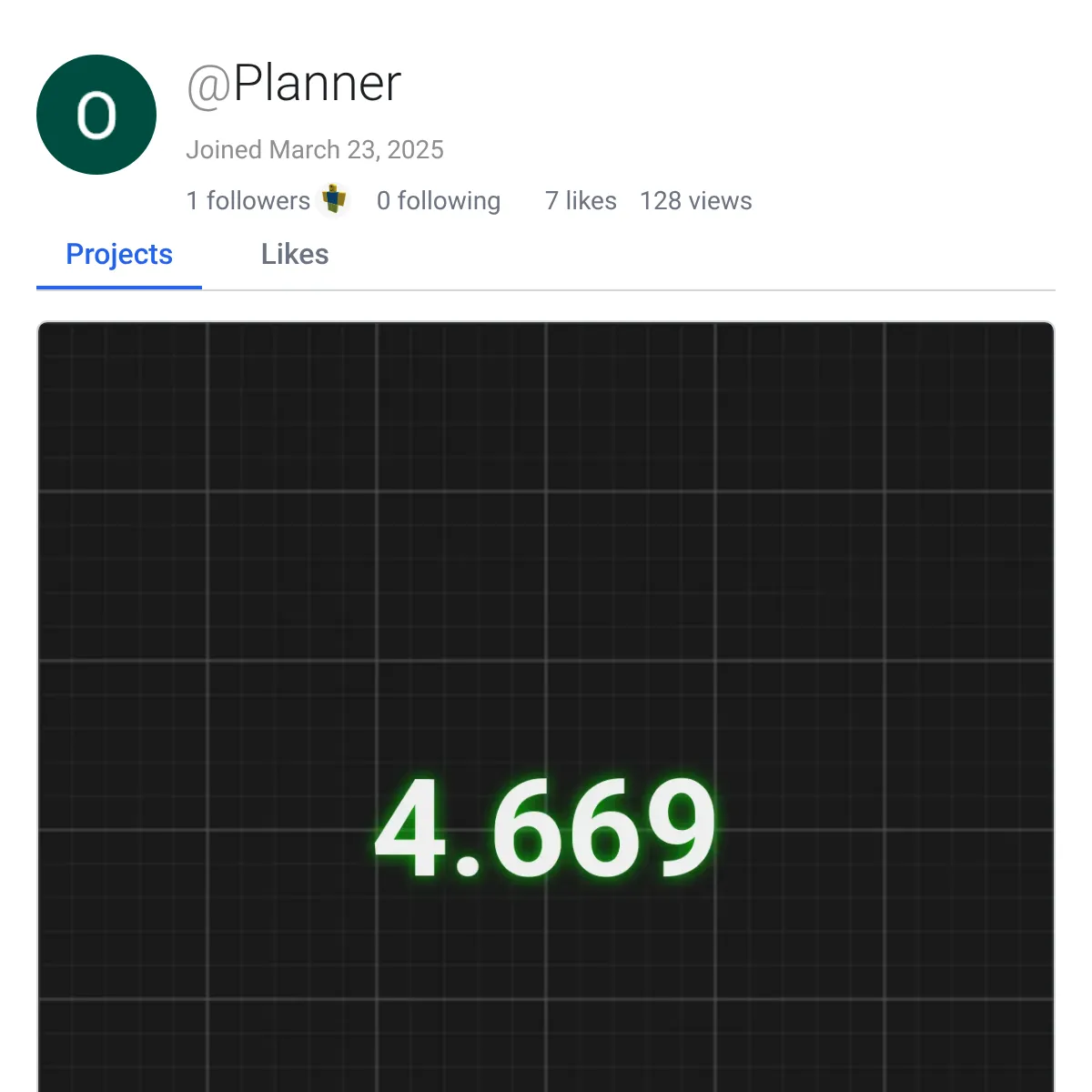Viewport: 1092px width, 1092px height.
Task: Click the joined date text
Action: tap(316, 149)
